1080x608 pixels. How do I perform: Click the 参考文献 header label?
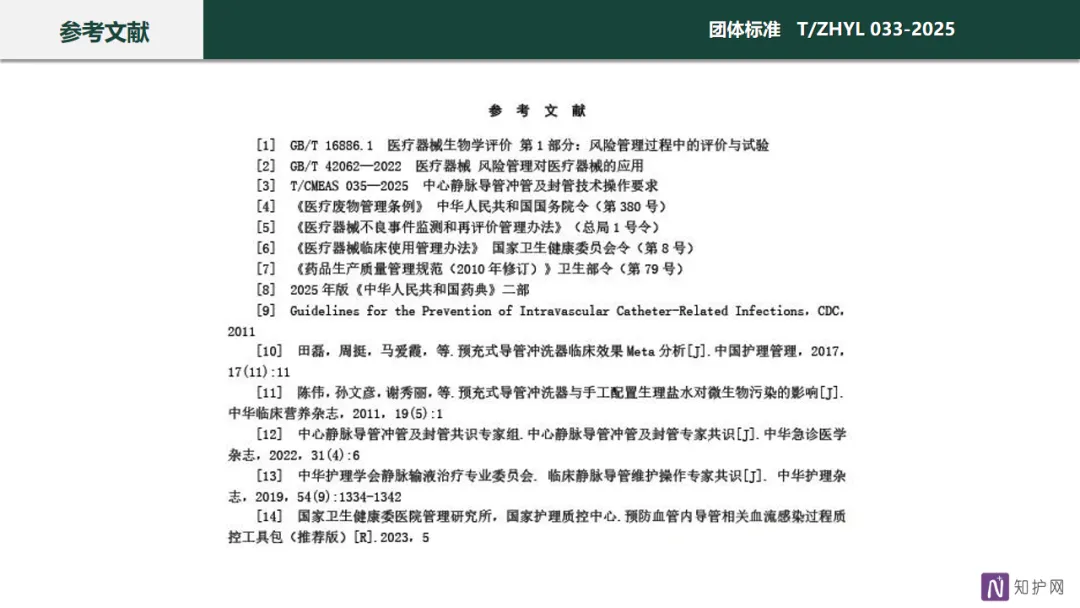pos(104,32)
